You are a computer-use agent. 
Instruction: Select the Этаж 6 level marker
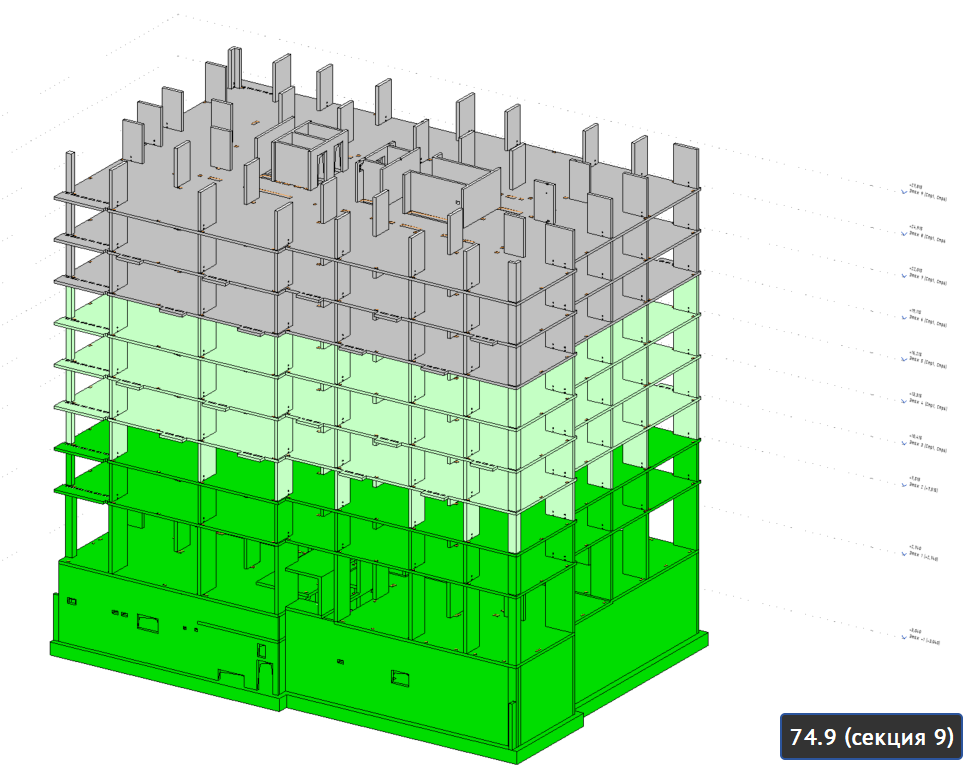924,318
